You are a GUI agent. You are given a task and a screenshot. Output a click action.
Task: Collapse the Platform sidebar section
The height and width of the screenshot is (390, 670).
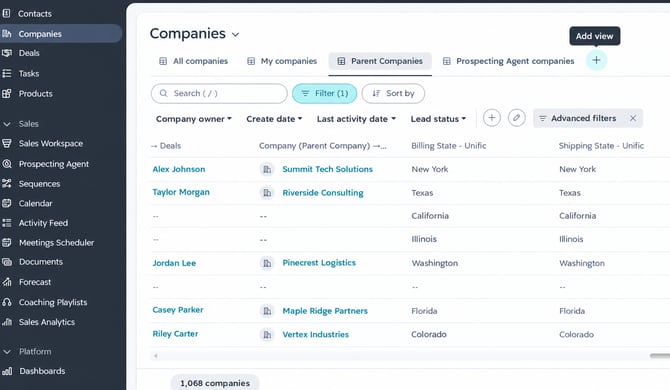click(x=6, y=352)
